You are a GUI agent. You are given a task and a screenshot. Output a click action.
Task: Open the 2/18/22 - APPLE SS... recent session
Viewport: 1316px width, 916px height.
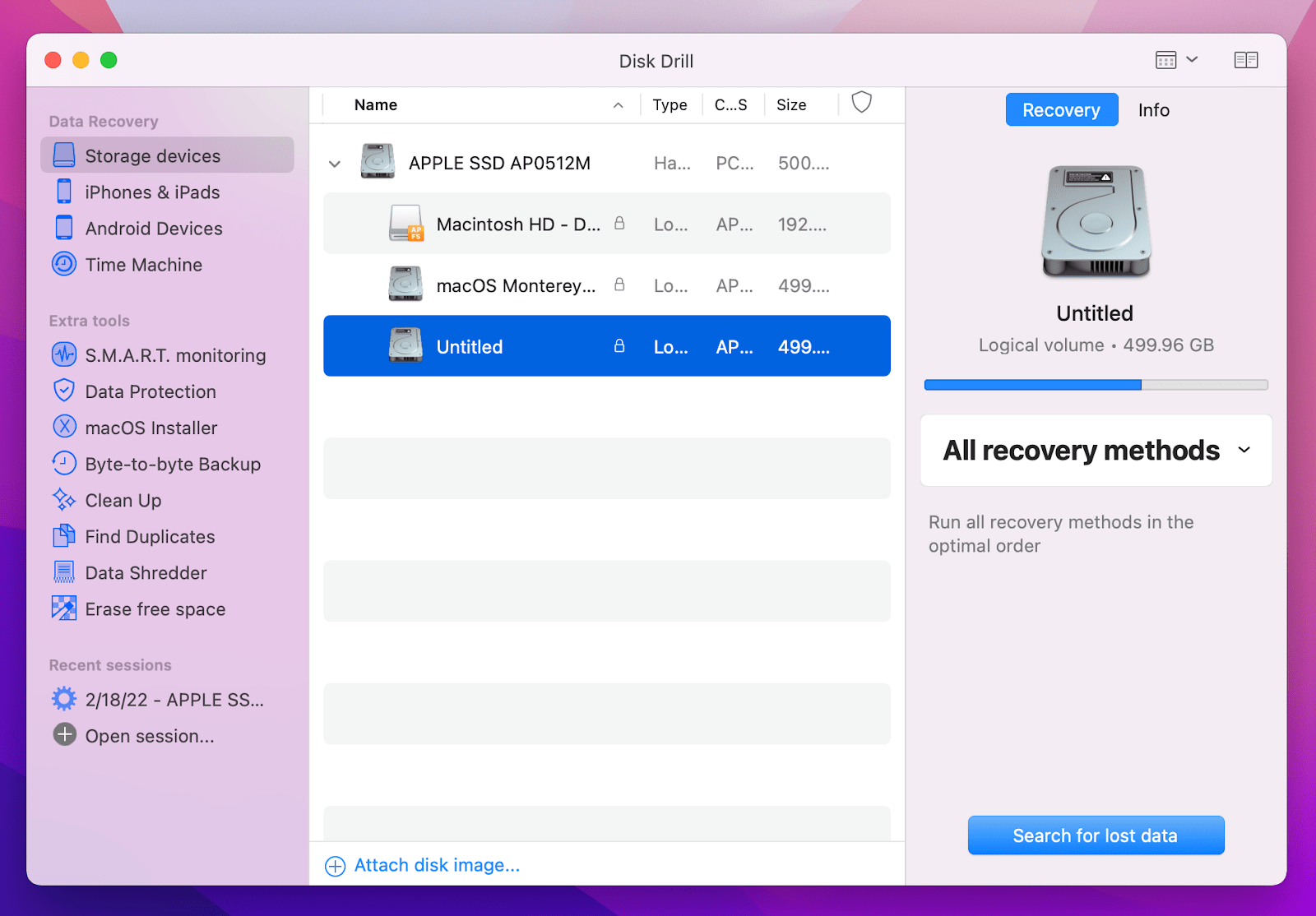coord(174,700)
